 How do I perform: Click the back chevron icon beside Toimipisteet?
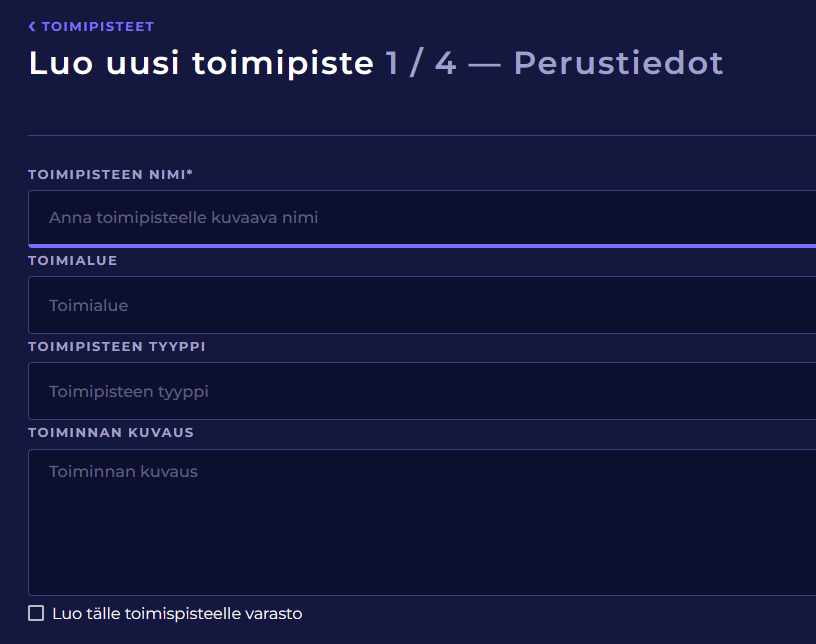[x=32, y=27]
